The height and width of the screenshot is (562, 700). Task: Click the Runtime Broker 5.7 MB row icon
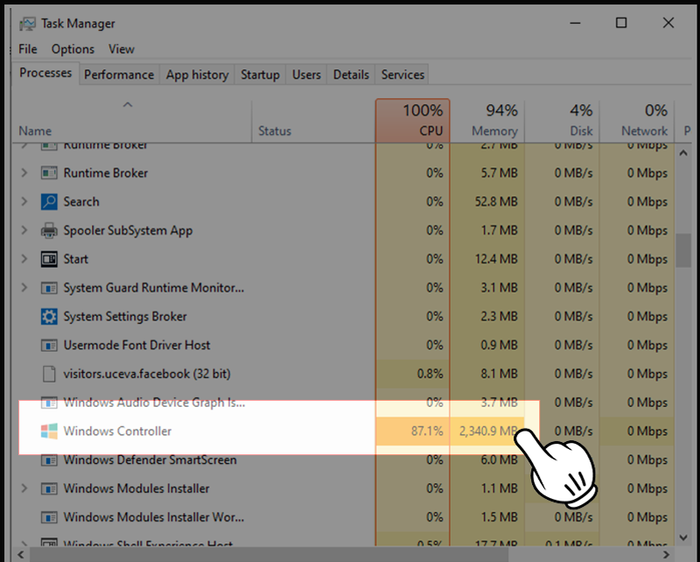(49, 173)
